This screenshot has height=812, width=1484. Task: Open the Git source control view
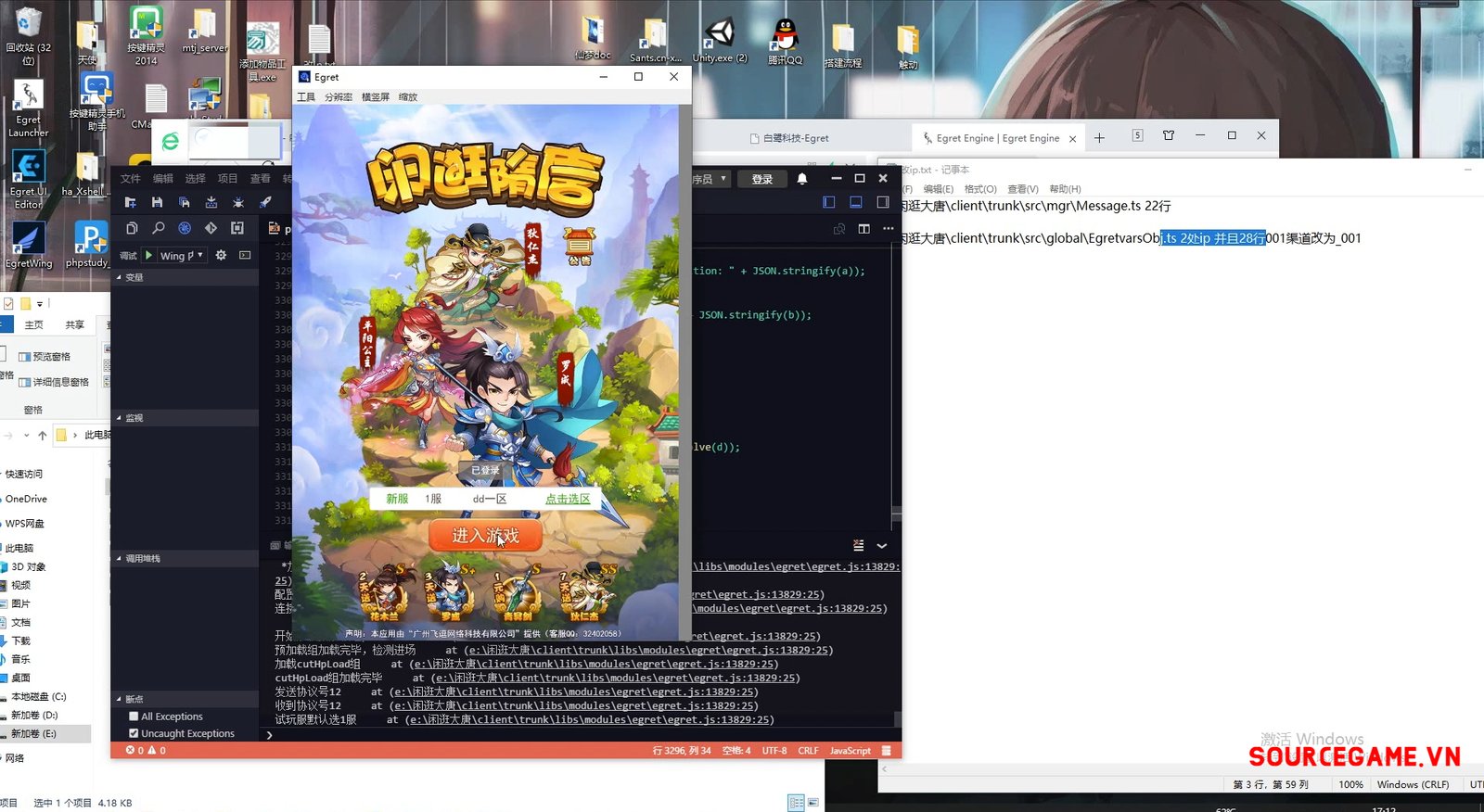(x=211, y=228)
